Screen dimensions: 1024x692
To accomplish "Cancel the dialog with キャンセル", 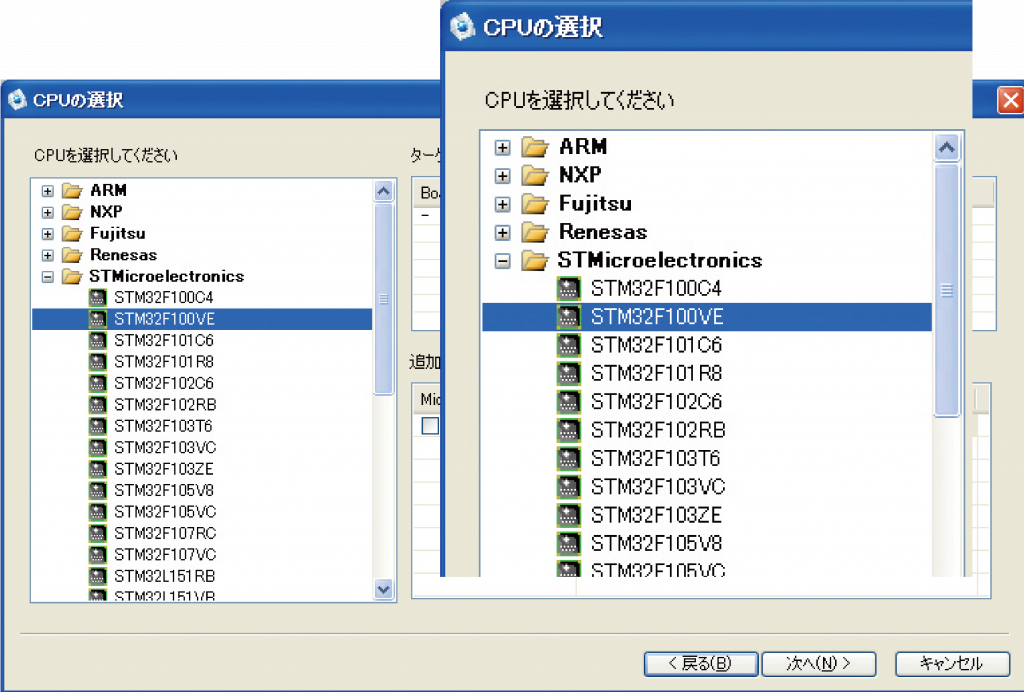I will click(x=952, y=664).
